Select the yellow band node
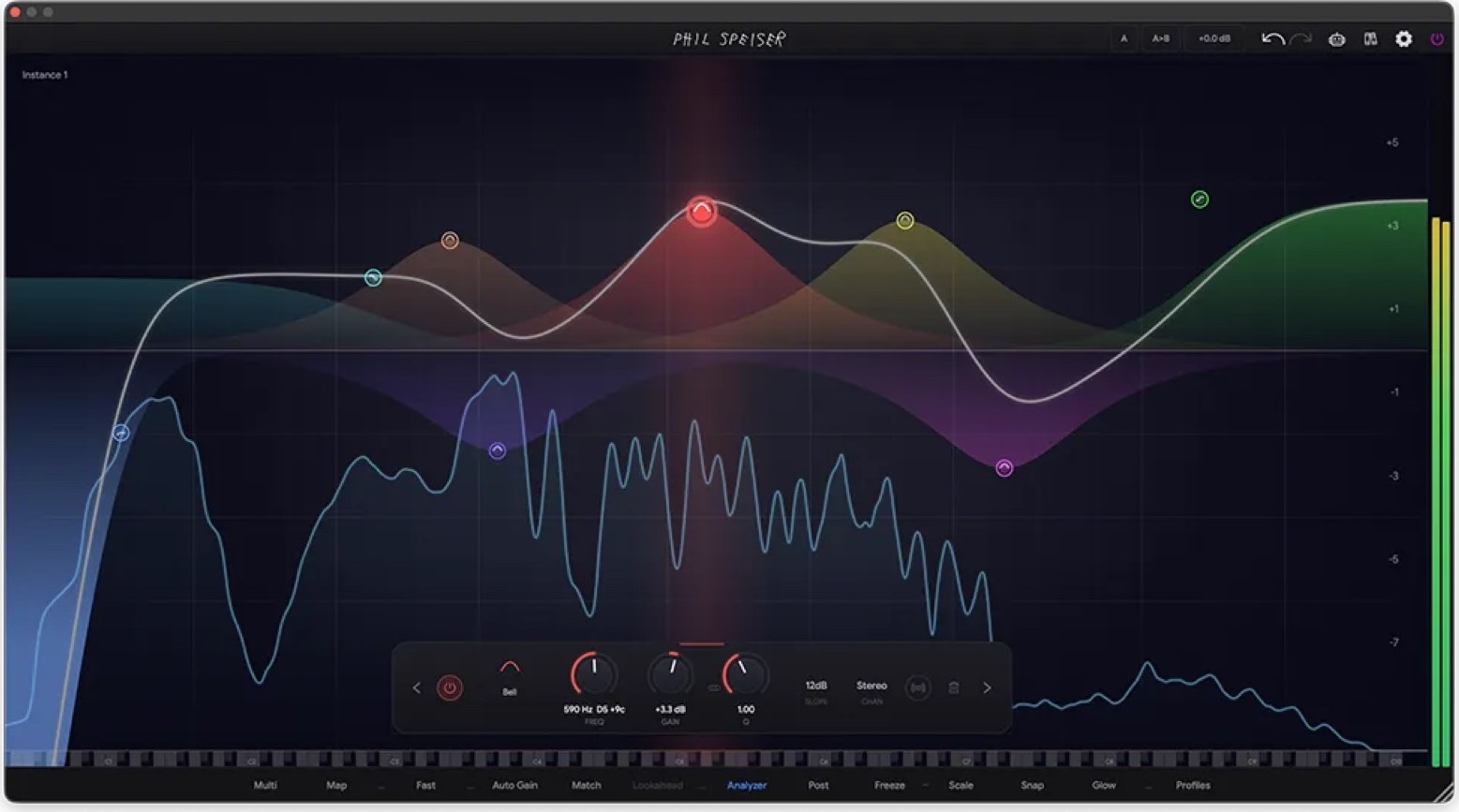Screen dimensions: 1459x812 pos(904,221)
